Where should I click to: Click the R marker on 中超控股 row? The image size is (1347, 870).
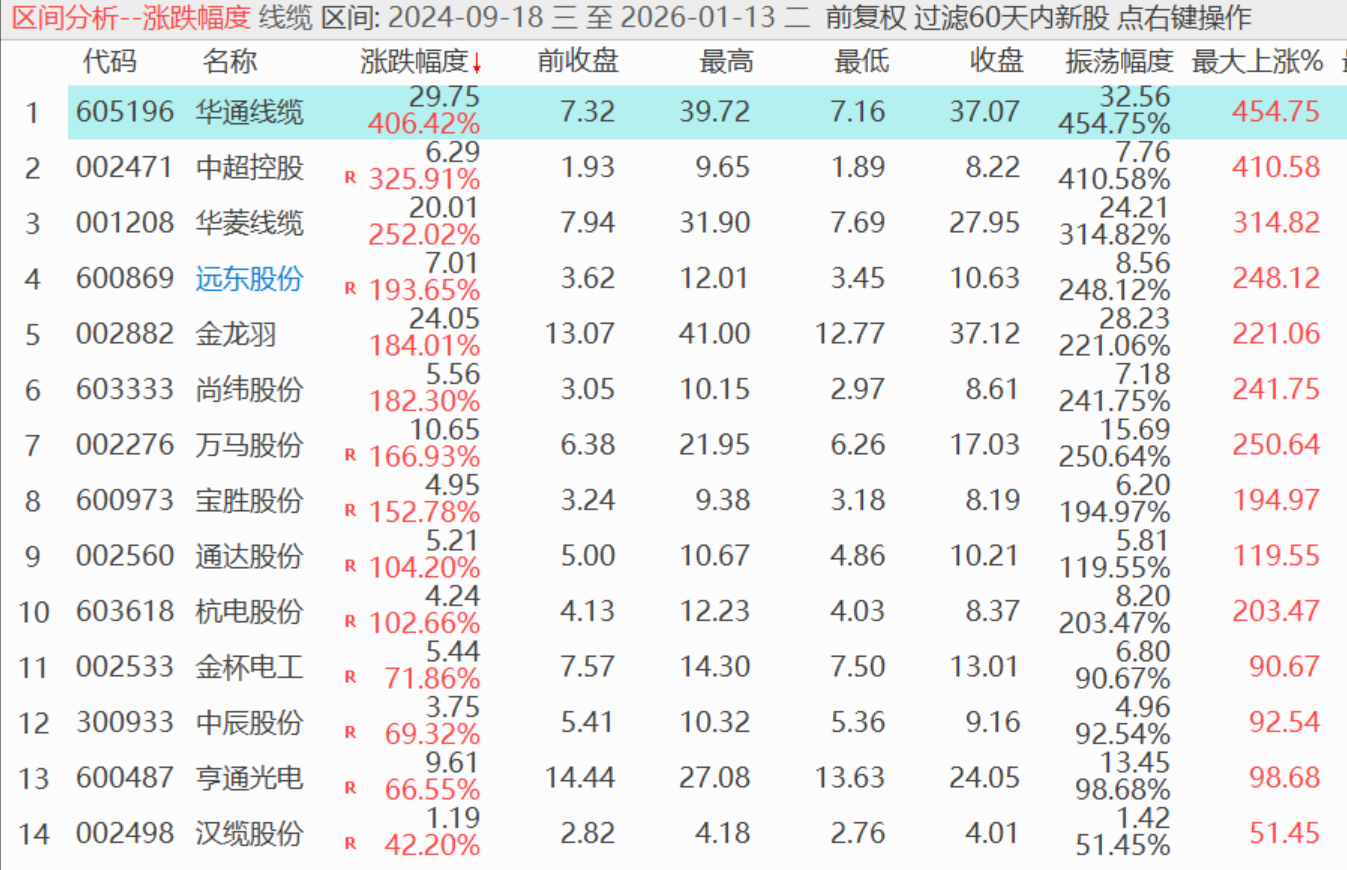pos(350,177)
